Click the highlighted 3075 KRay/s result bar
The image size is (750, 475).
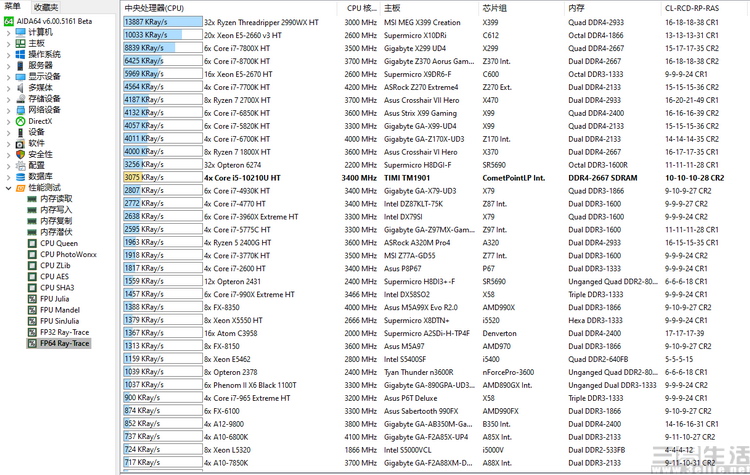coord(163,177)
